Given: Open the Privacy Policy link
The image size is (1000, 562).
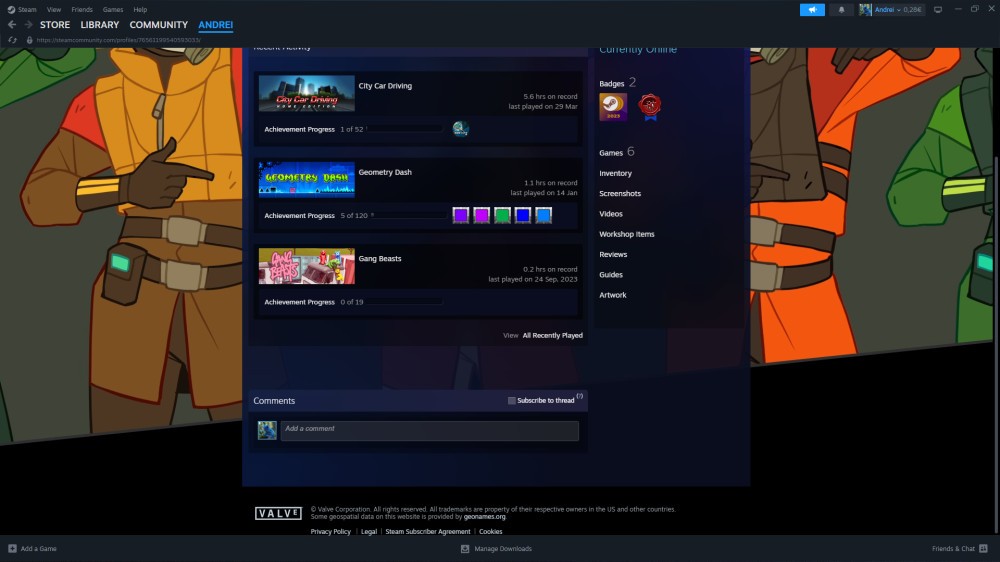Looking at the screenshot, I should [x=330, y=531].
